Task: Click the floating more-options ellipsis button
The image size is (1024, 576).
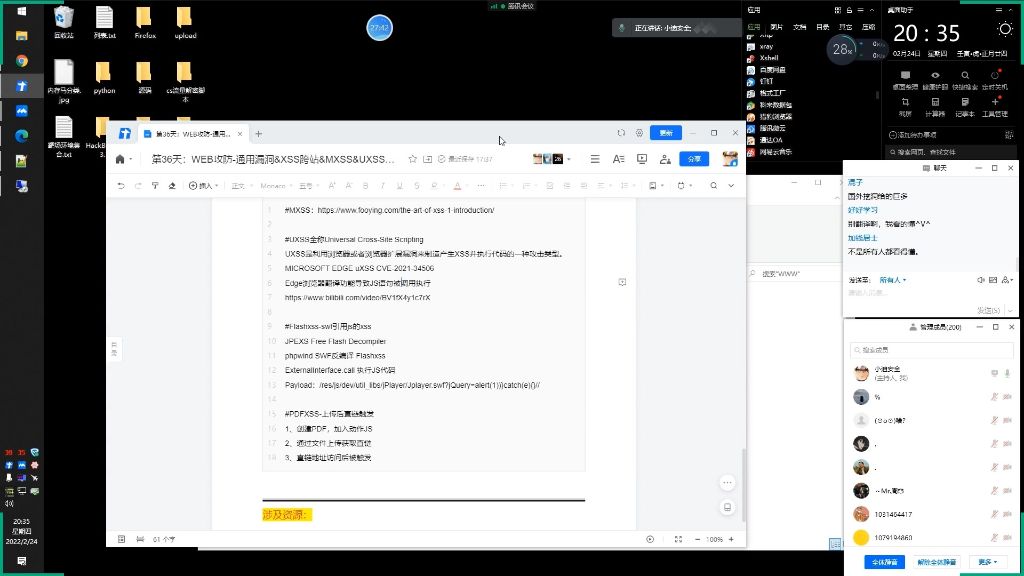Action: point(727,483)
